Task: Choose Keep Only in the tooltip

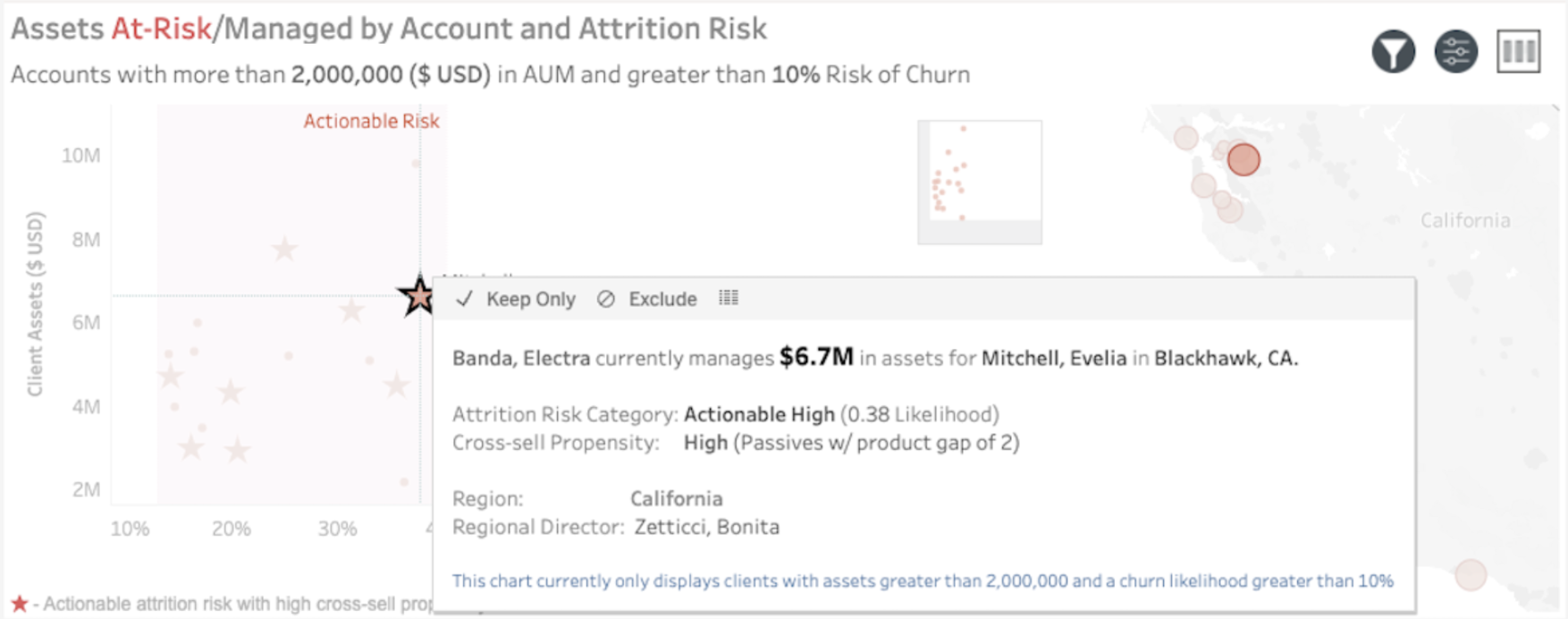Action: point(530,299)
